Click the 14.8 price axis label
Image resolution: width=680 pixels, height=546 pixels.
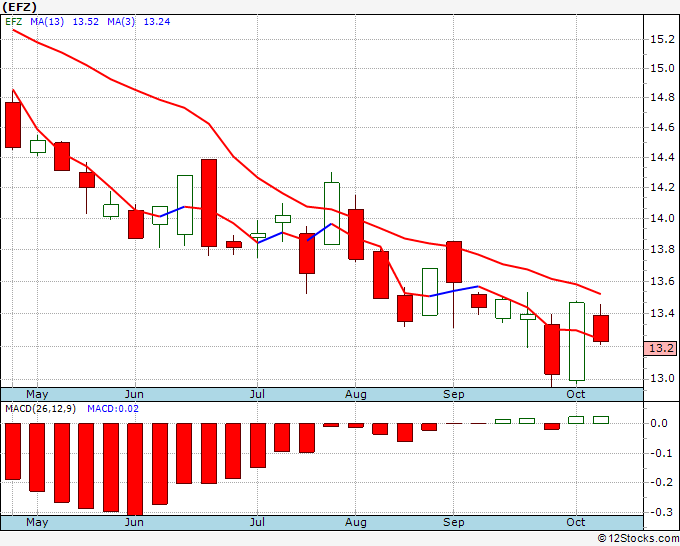662,97
